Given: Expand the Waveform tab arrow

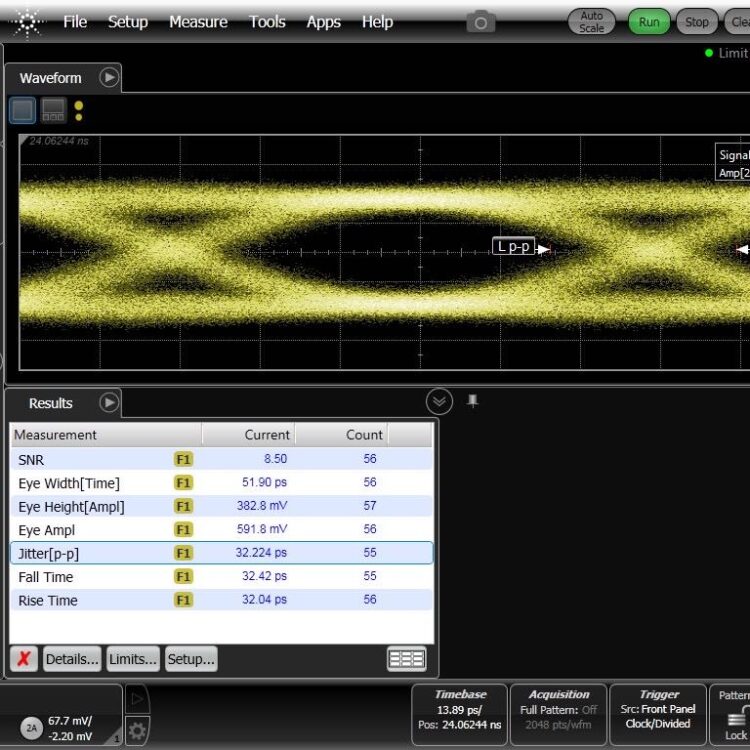Looking at the screenshot, I should pos(109,77).
